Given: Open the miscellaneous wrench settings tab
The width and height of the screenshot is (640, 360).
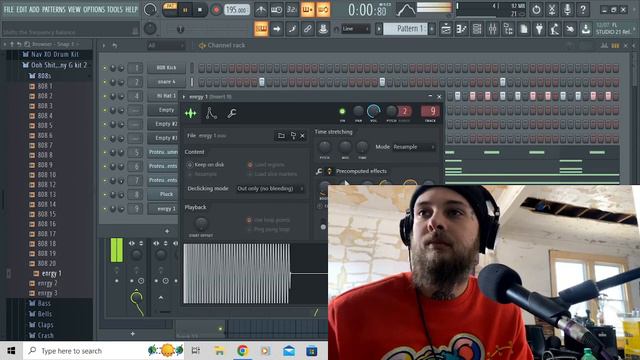Looking at the screenshot, I should coord(232,113).
